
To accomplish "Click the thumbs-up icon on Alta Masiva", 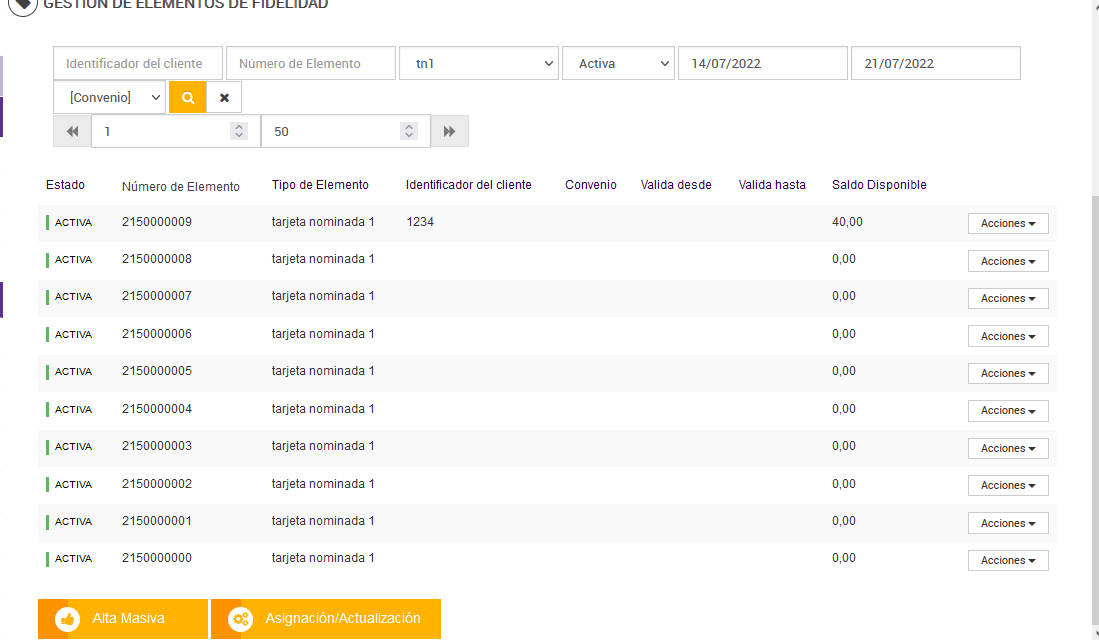I will pyautogui.click(x=68, y=619).
